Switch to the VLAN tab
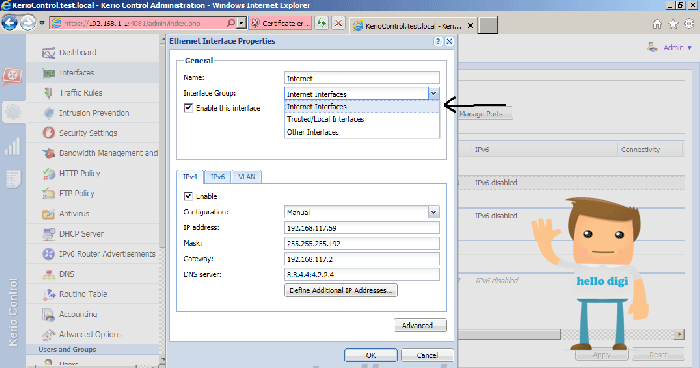 246,177
